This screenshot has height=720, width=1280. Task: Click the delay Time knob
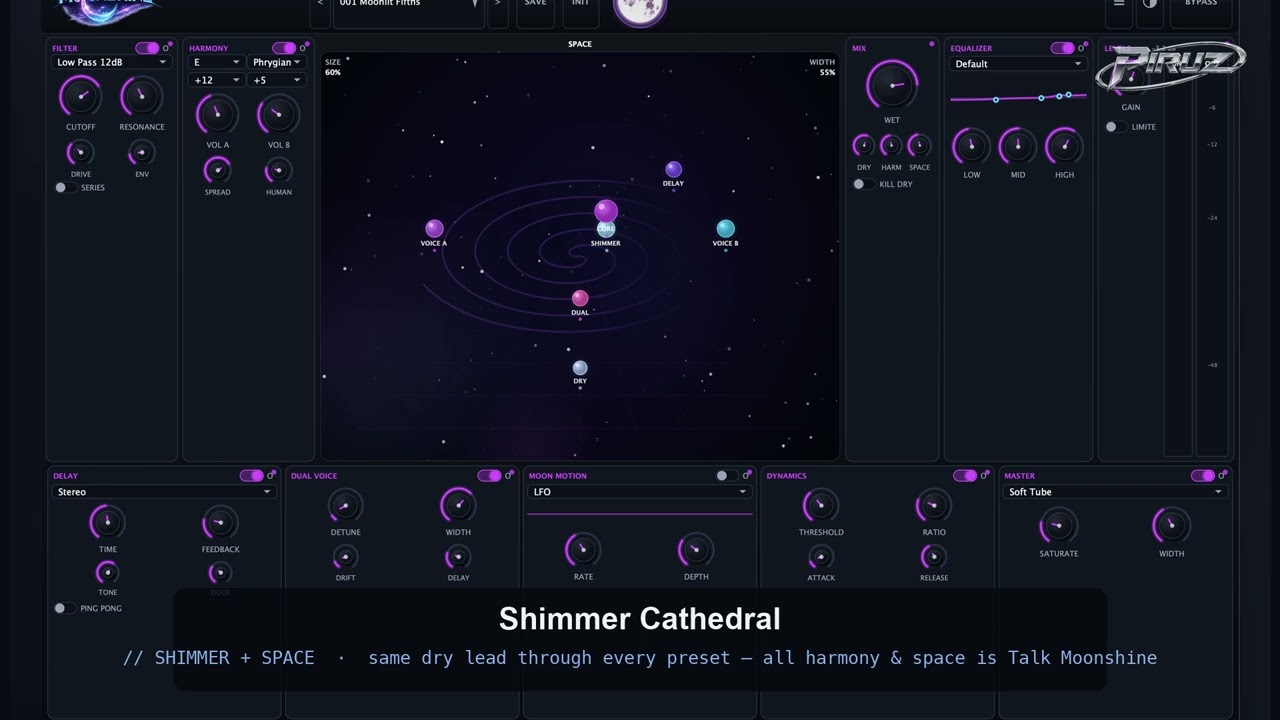click(x=107, y=522)
